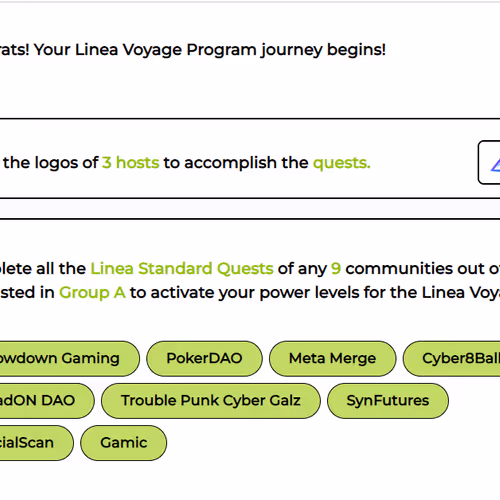Select the pill ending in "adON DAO"
Viewport: 500px width, 500px height.
47,401
